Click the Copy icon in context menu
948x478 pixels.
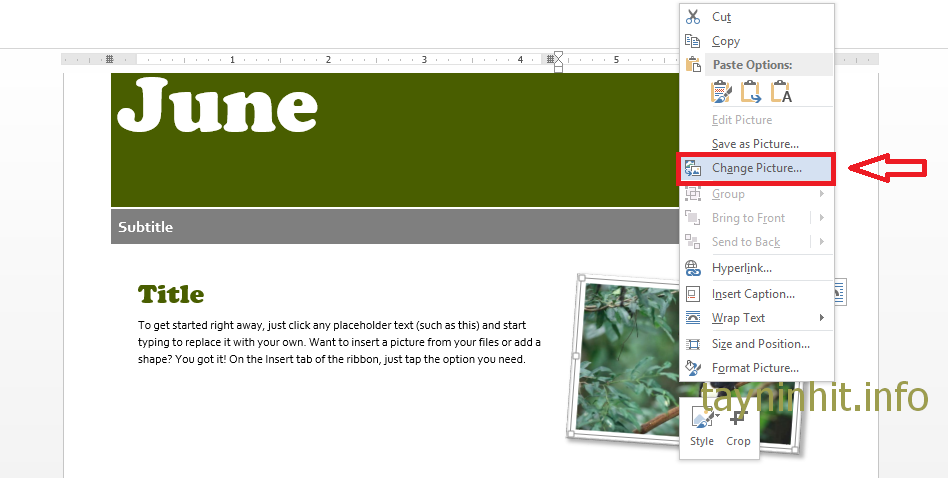[692, 41]
